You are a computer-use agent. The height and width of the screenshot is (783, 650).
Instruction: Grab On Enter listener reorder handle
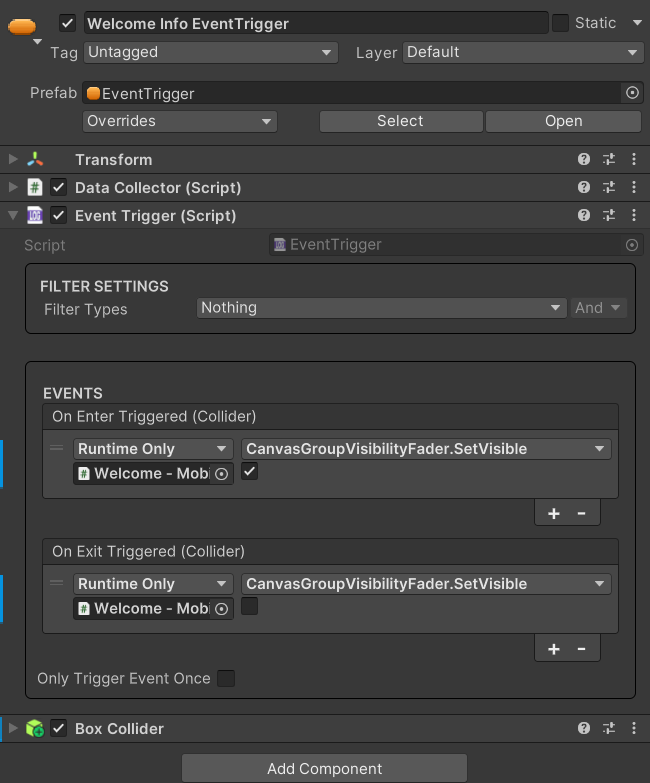click(56, 448)
